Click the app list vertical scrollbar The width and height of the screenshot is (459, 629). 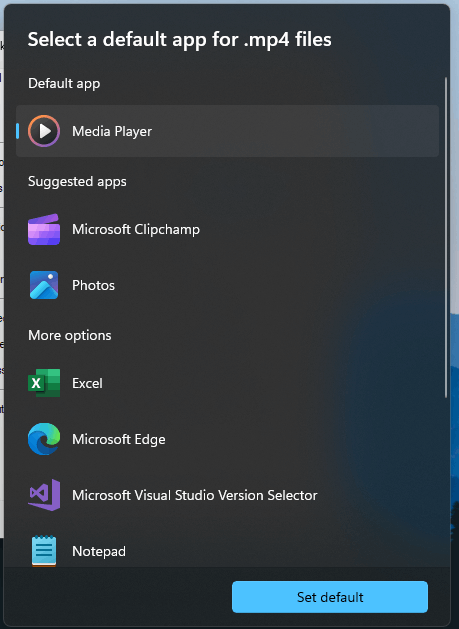click(445, 237)
